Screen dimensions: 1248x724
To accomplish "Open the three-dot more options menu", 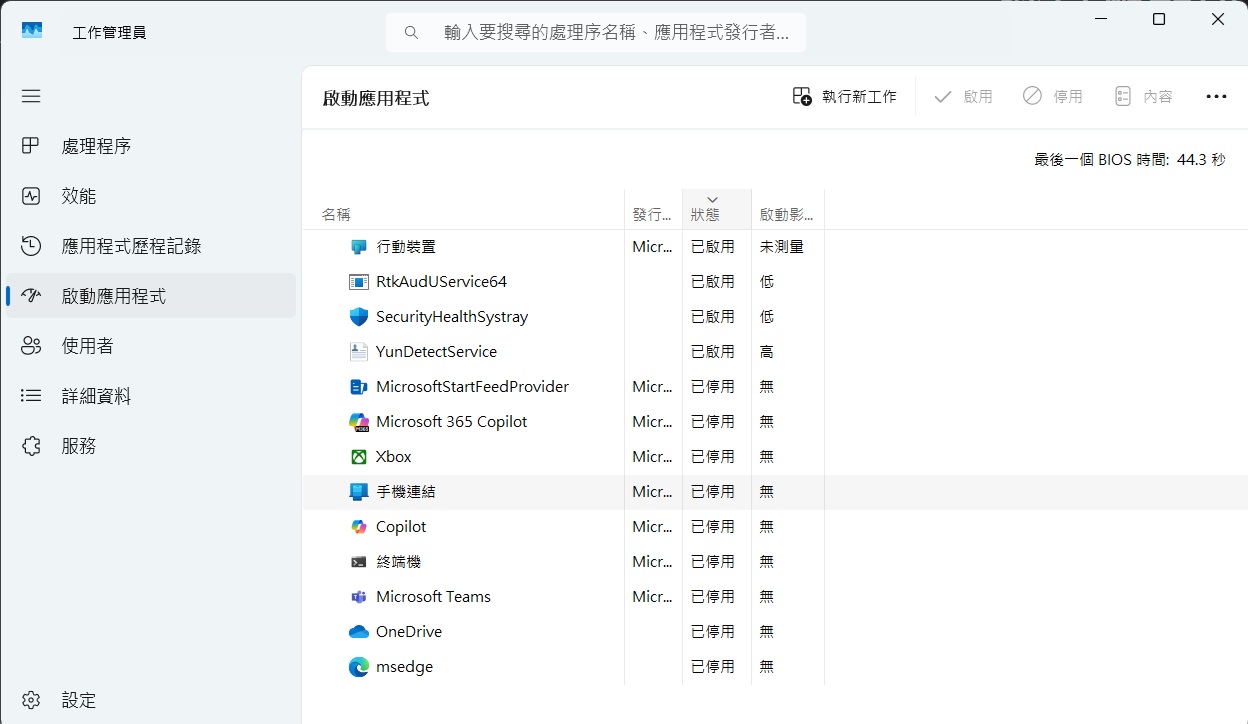I will tap(1216, 97).
